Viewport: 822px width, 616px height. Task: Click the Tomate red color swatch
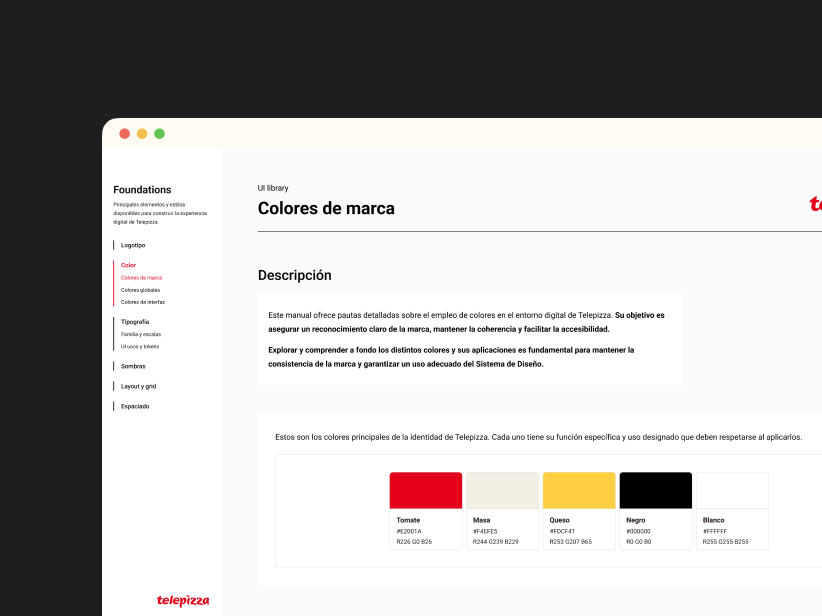426,490
